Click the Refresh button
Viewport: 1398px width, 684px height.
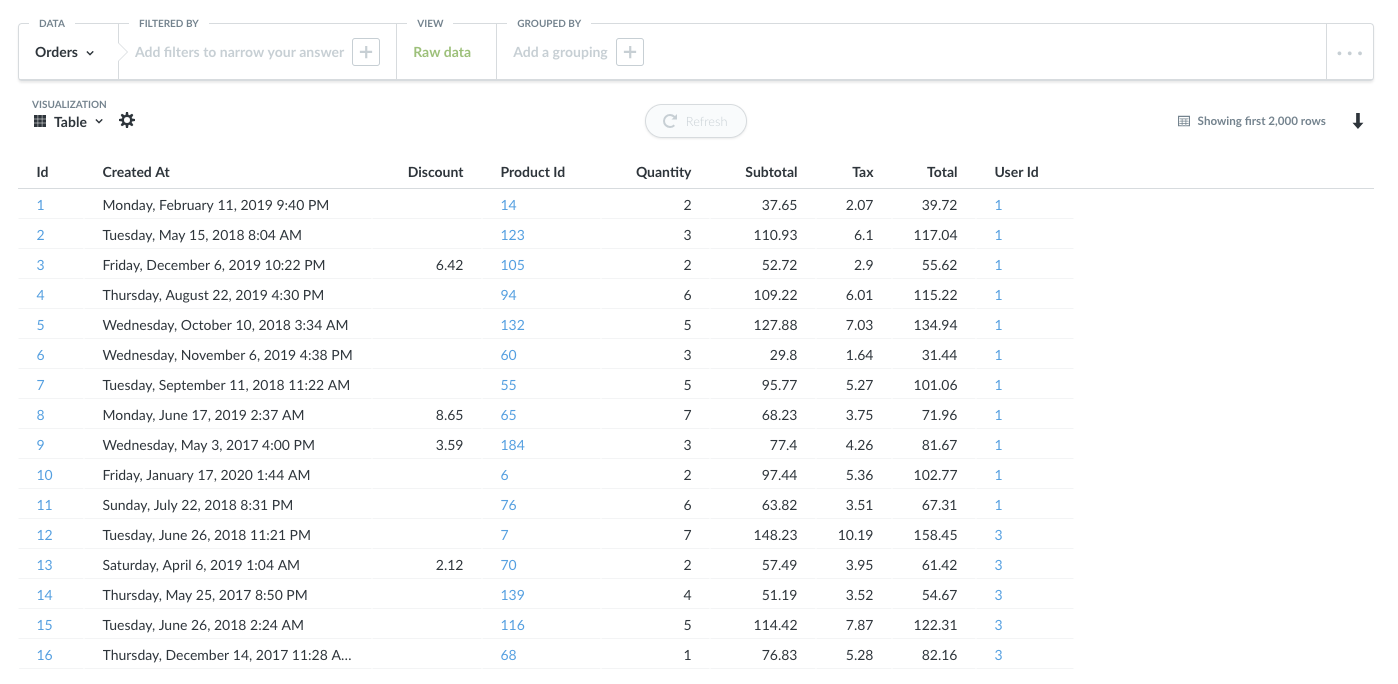coord(696,121)
